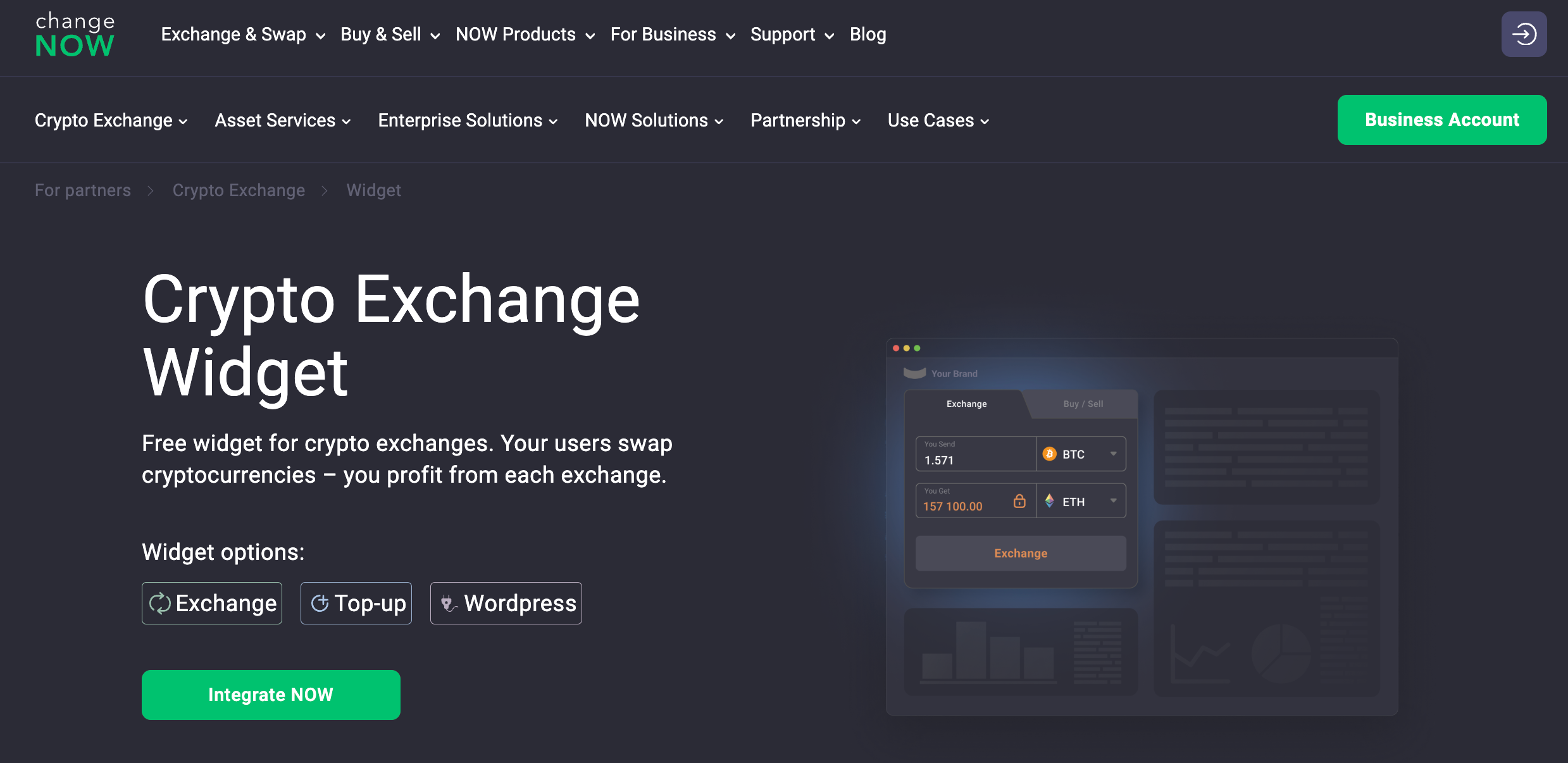Expand the NOW Solutions menu
The image size is (1568, 763).
[652, 120]
